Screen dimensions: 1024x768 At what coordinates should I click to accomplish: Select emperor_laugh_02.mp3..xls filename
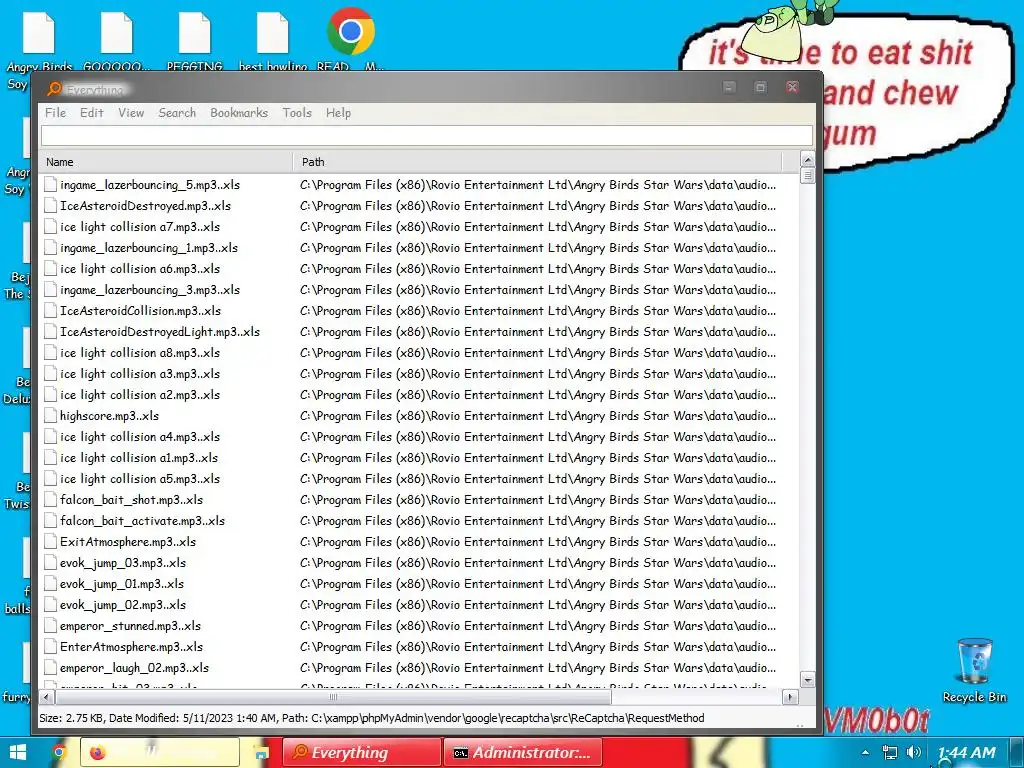[135, 667]
